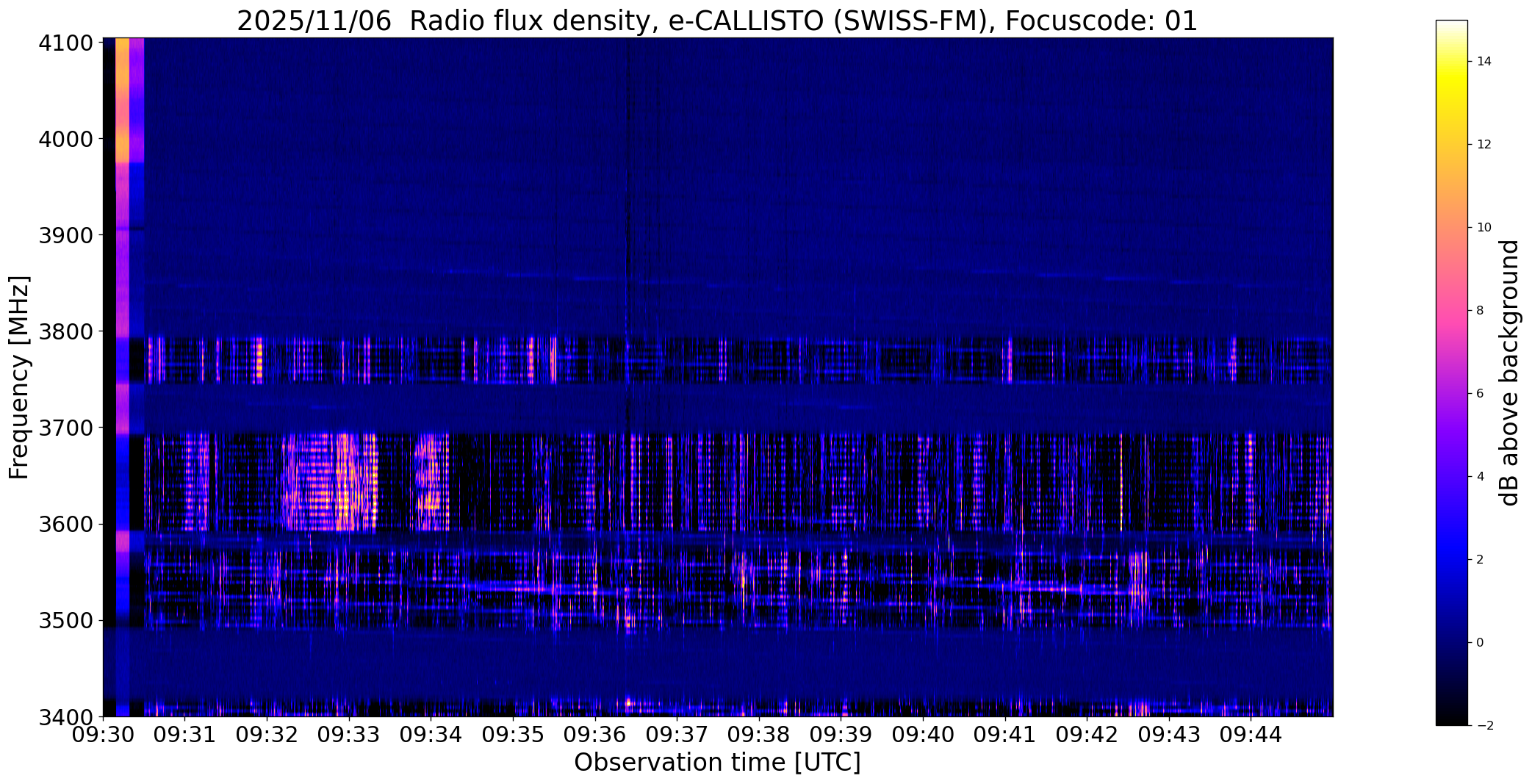Click the time tick label "09:37"
1532x784 pixels.
click(677, 735)
